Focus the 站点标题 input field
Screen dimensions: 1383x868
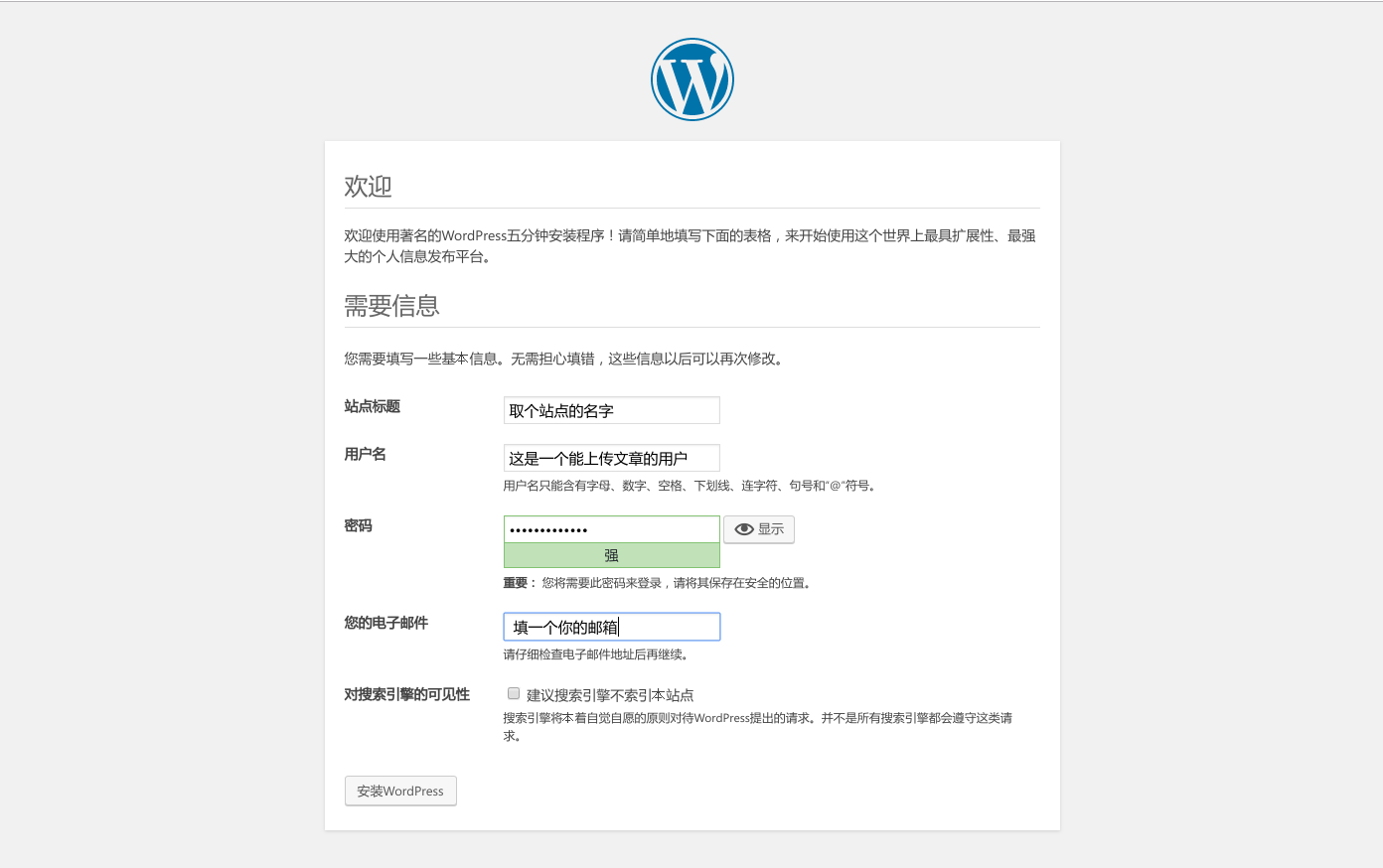pos(611,410)
